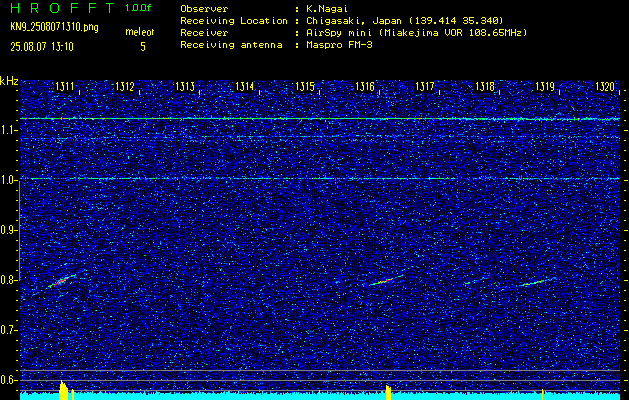This screenshot has width=629, height=400.
Task: Click the tall yellow signal-level peak near 1311
Action: pos(64,390)
